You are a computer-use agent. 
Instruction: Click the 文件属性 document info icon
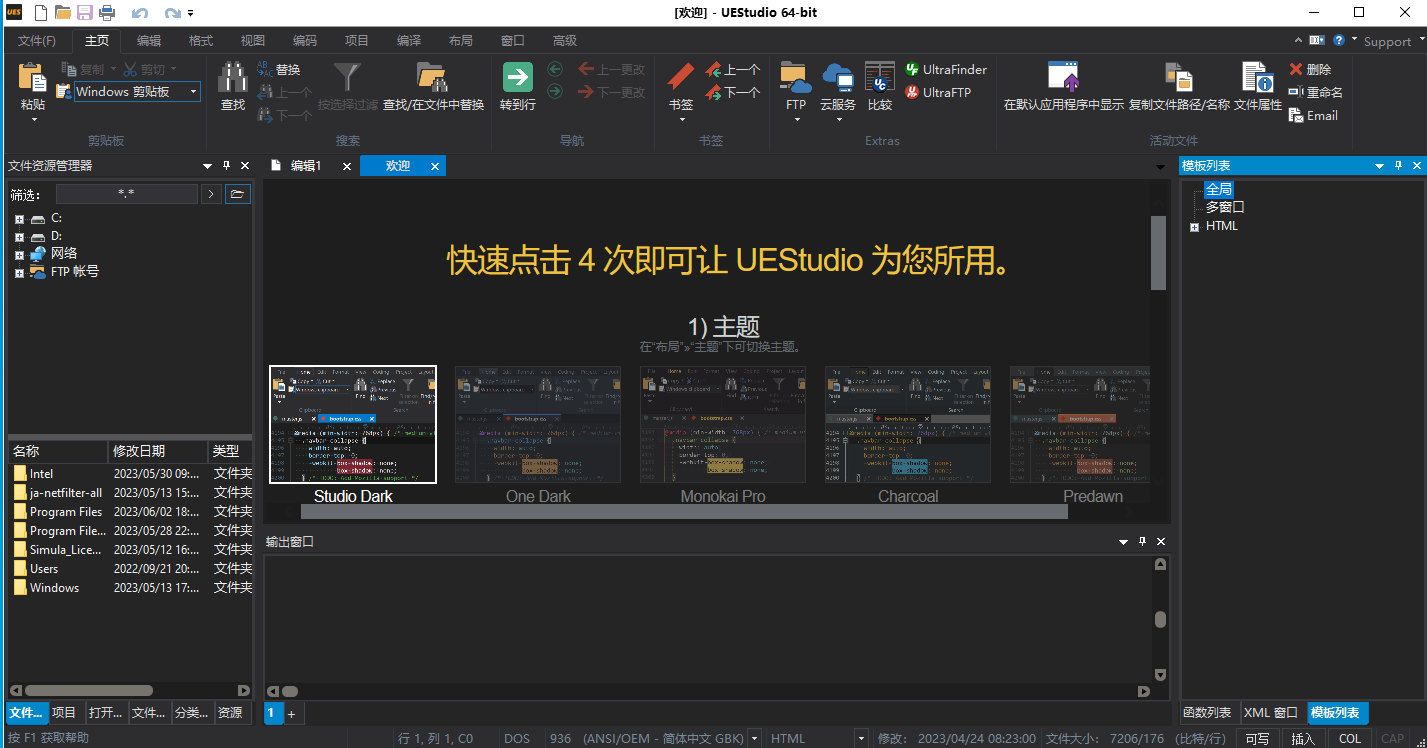coord(1257,78)
